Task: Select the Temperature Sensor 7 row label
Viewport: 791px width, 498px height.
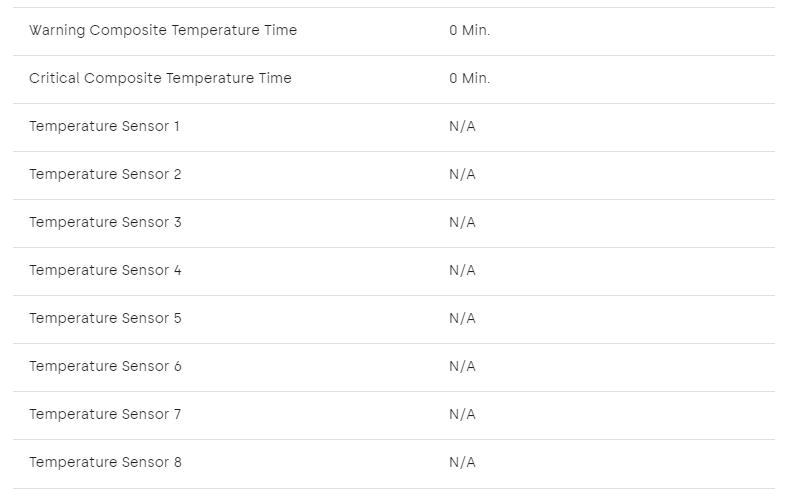Action: point(105,414)
